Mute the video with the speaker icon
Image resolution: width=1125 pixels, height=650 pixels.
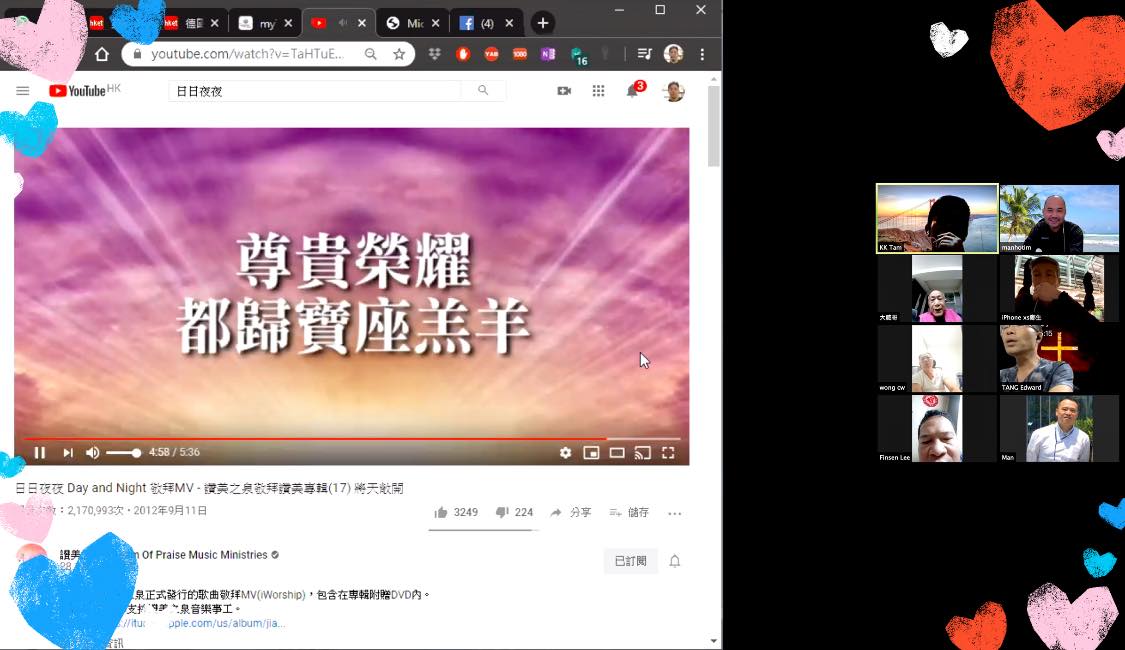click(93, 453)
